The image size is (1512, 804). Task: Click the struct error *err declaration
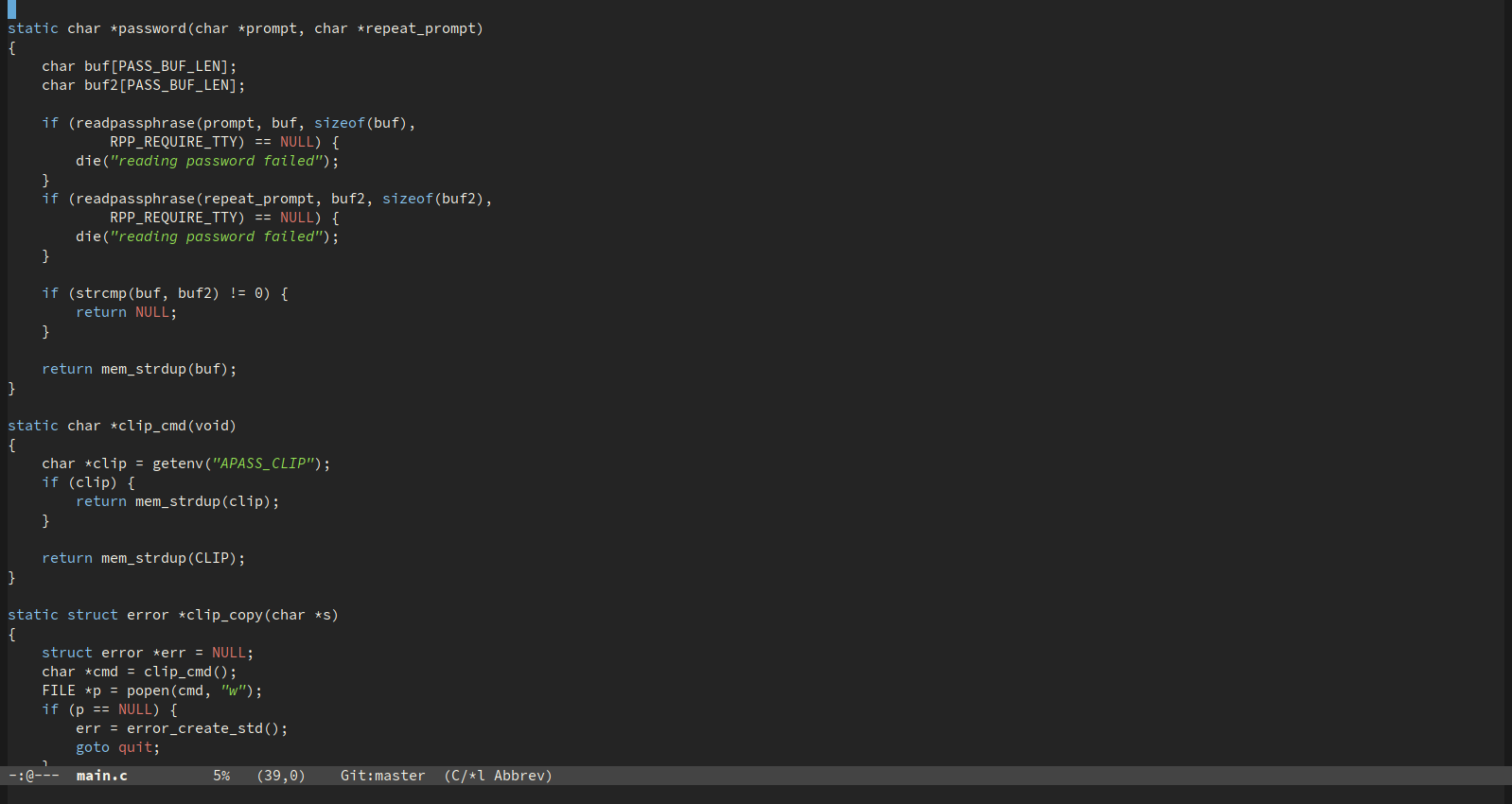pyautogui.click(x=147, y=653)
